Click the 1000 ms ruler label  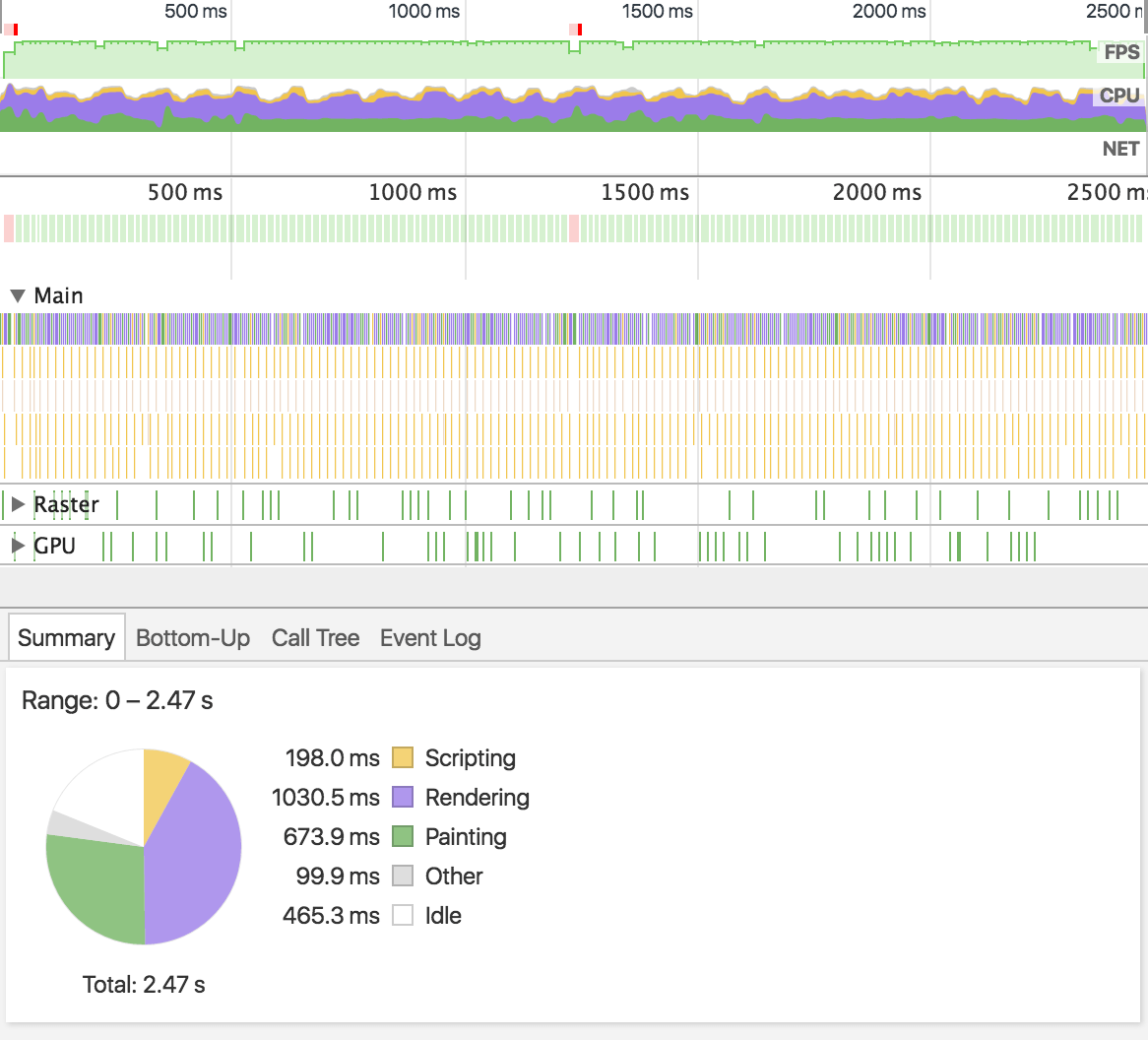pos(423,12)
